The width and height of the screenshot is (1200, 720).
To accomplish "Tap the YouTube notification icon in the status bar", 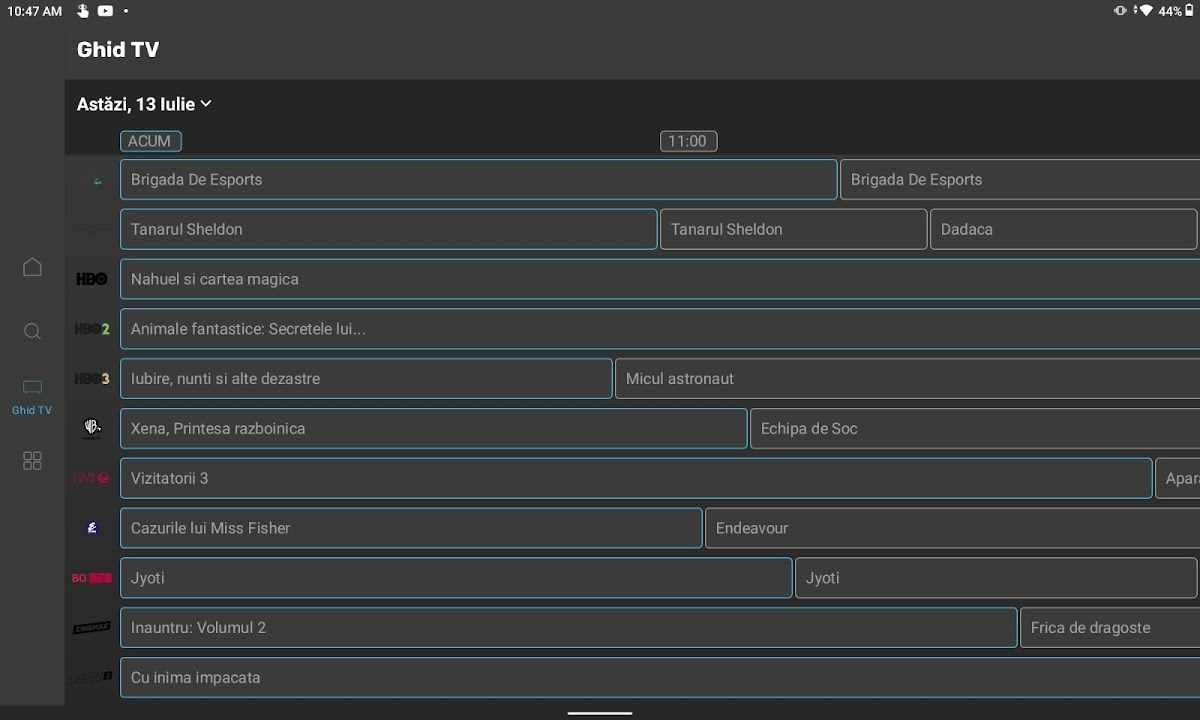I will [105, 11].
